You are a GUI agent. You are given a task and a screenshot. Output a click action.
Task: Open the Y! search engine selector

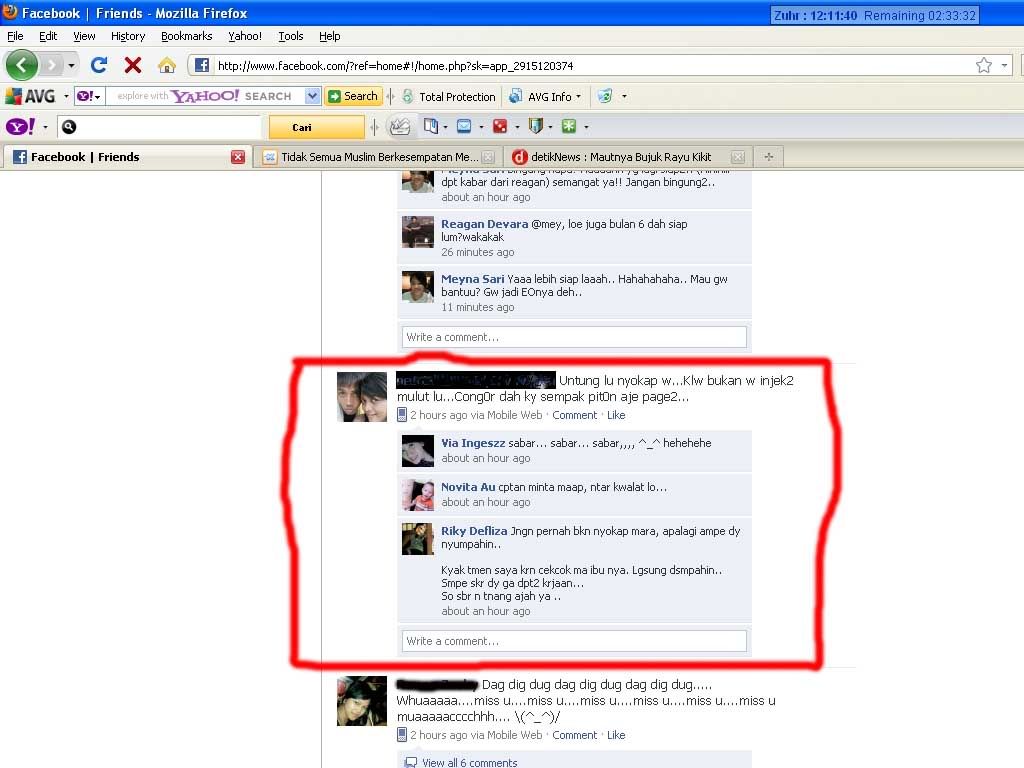[x=89, y=96]
